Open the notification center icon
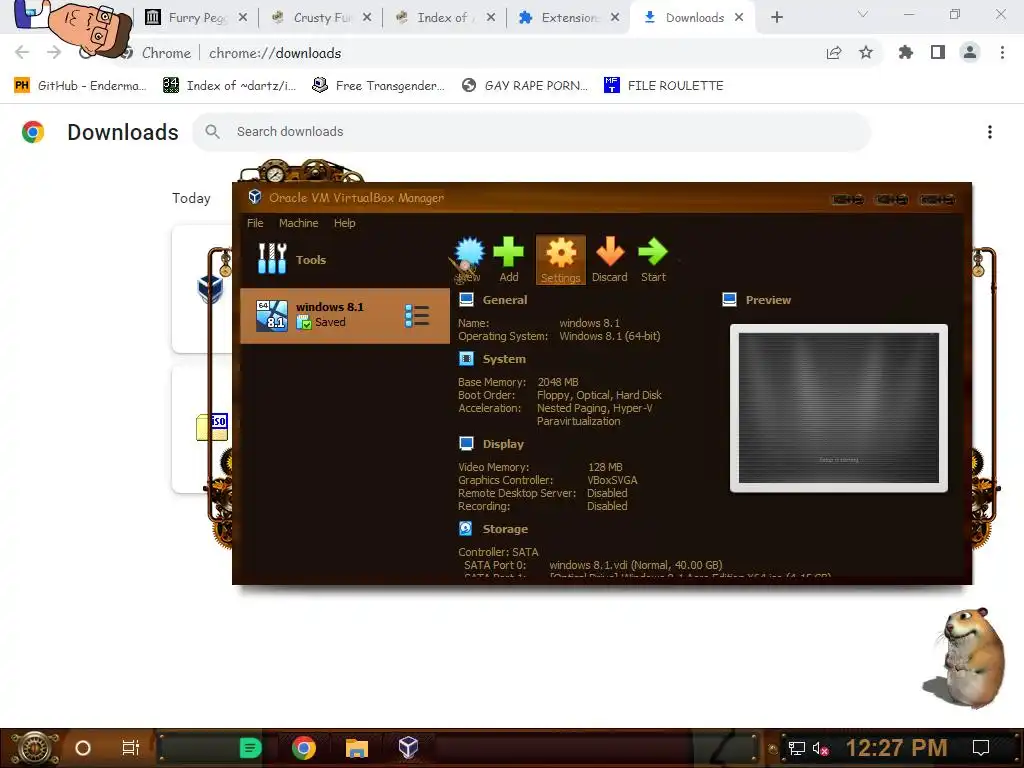1024x768 pixels. (981, 748)
